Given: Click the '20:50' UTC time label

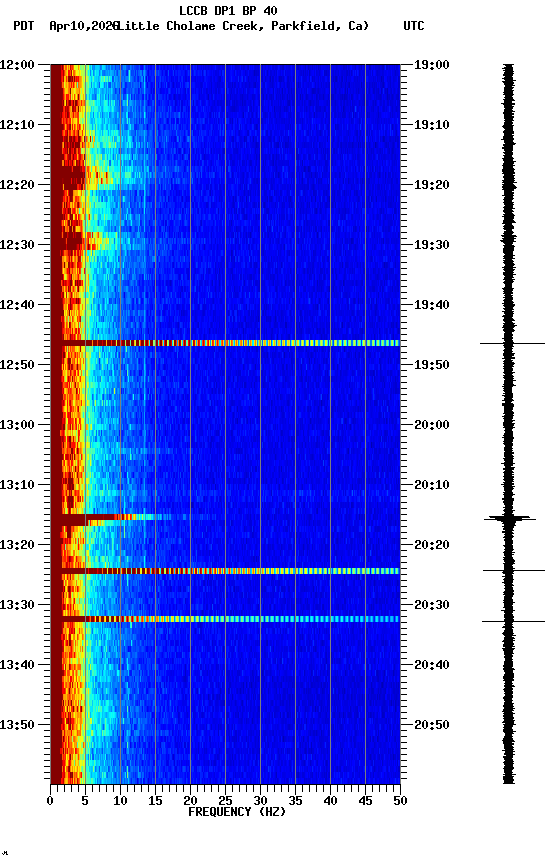Looking at the screenshot, I should (x=432, y=725).
